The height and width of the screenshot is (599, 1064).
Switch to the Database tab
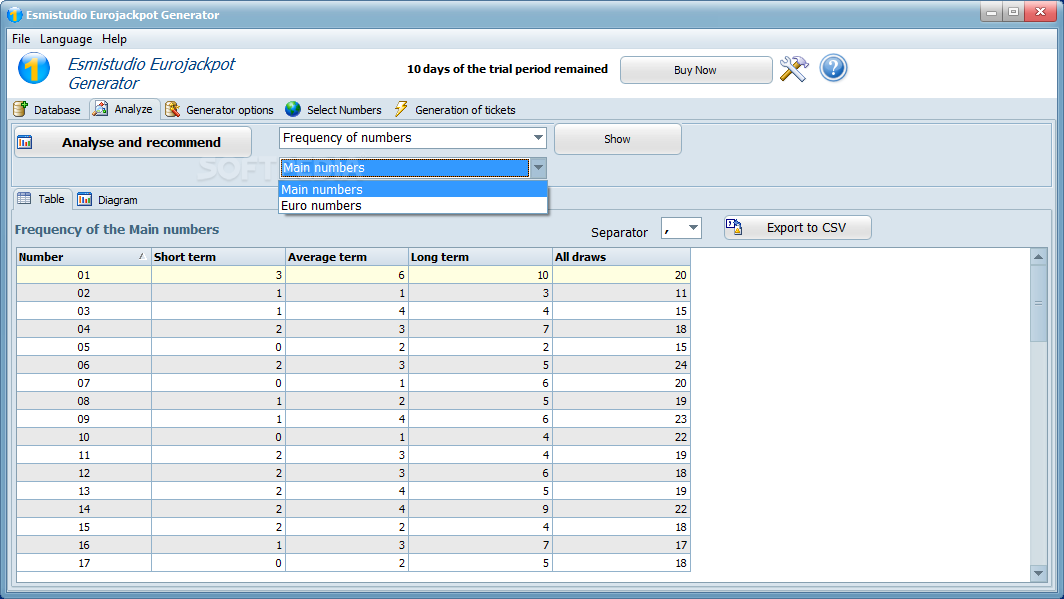click(x=48, y=109)
